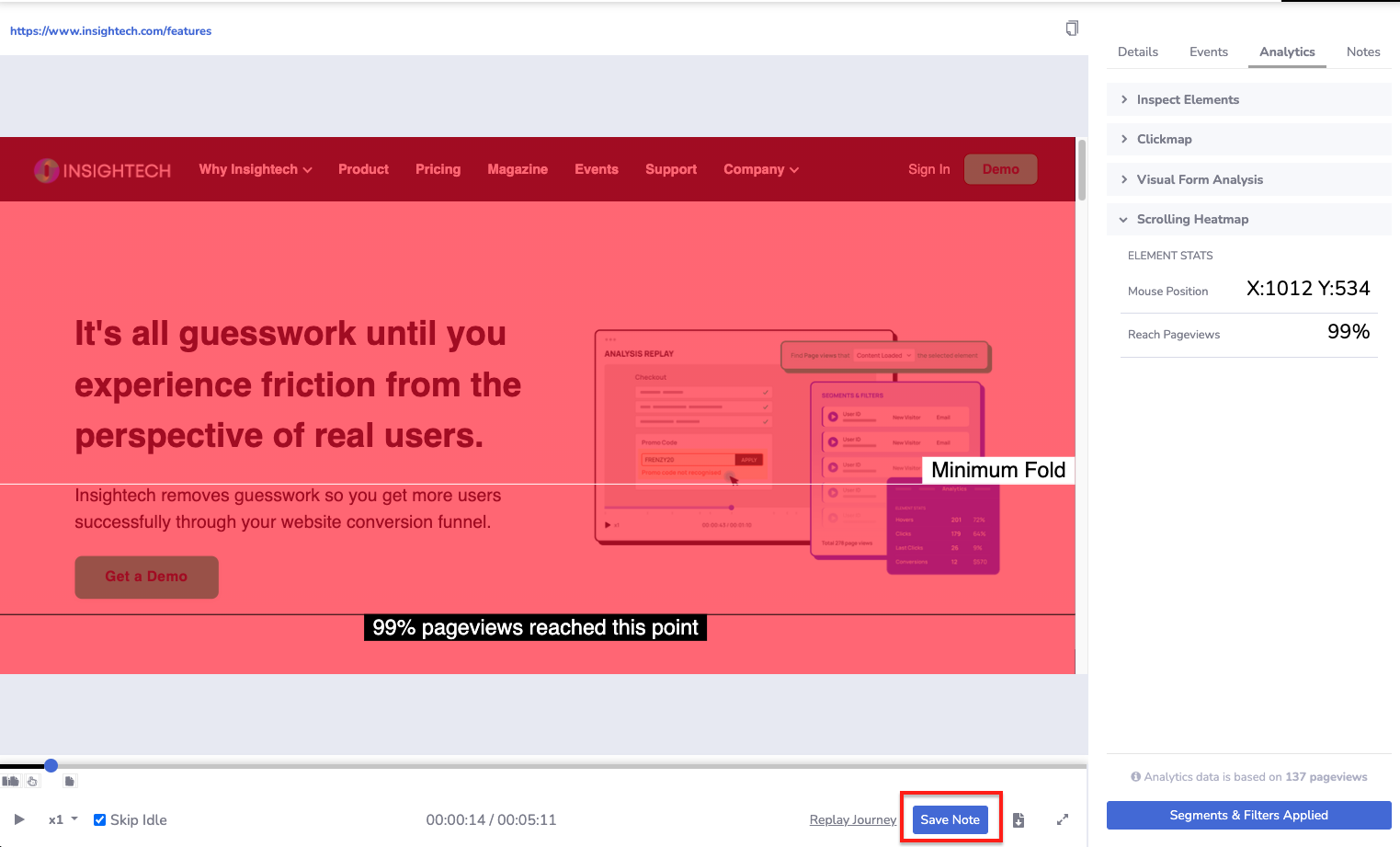The width and height of the screenshot is (1400, 847).
Task: Click the Events nav item in the replayed page
Action: 597,169
